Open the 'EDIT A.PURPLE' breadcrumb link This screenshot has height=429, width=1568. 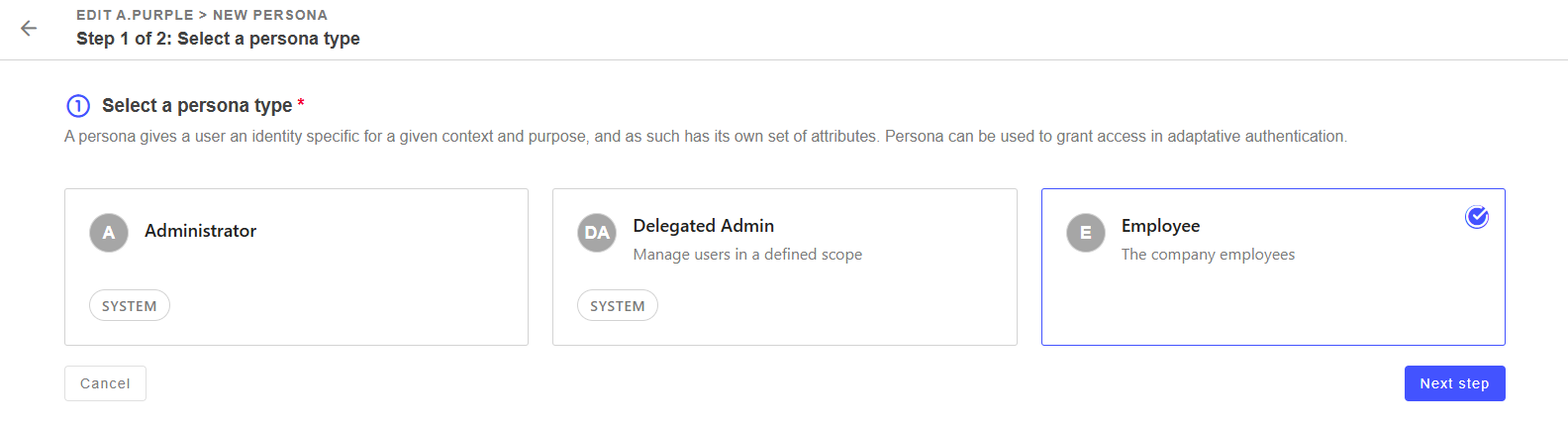point(135,15)
